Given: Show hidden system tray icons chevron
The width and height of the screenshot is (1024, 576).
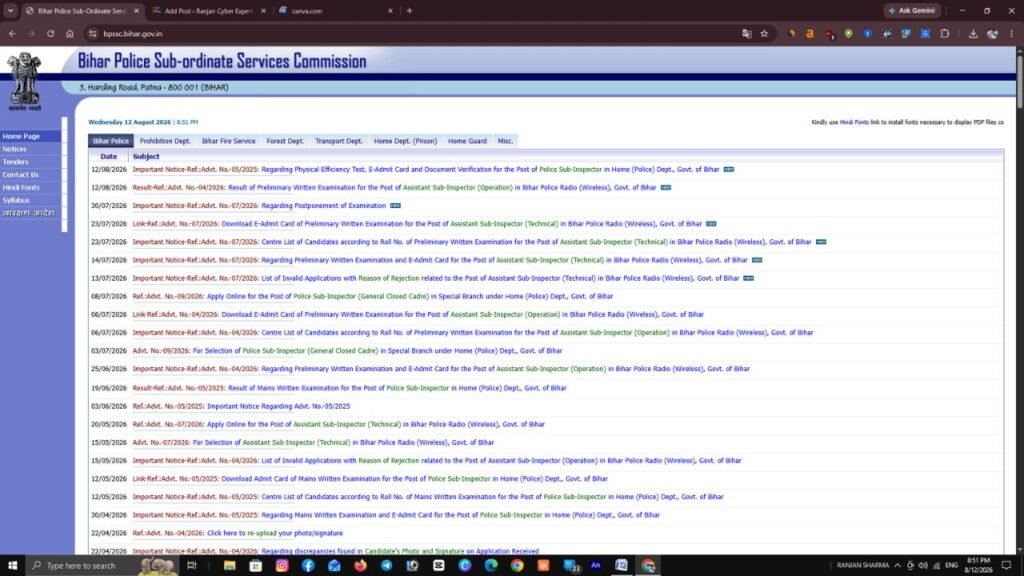Looking at the screenshot, I should coord(897,565).
